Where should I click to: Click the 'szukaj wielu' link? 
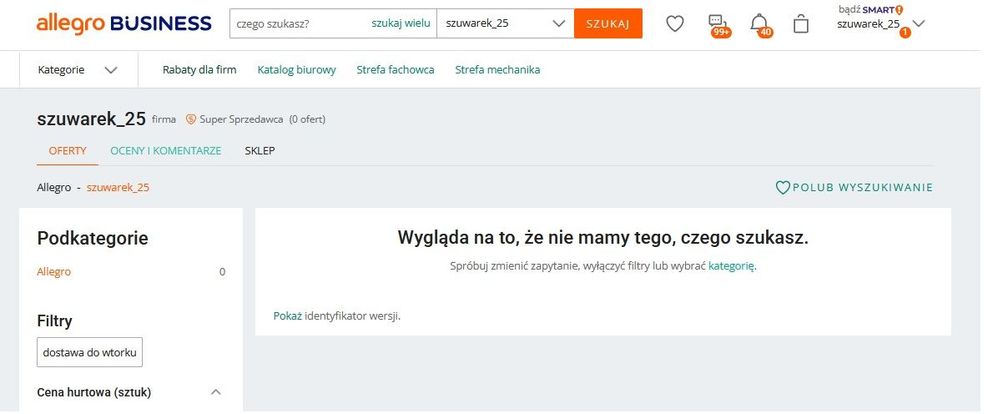pyautogui.click(x=401, y=24)
